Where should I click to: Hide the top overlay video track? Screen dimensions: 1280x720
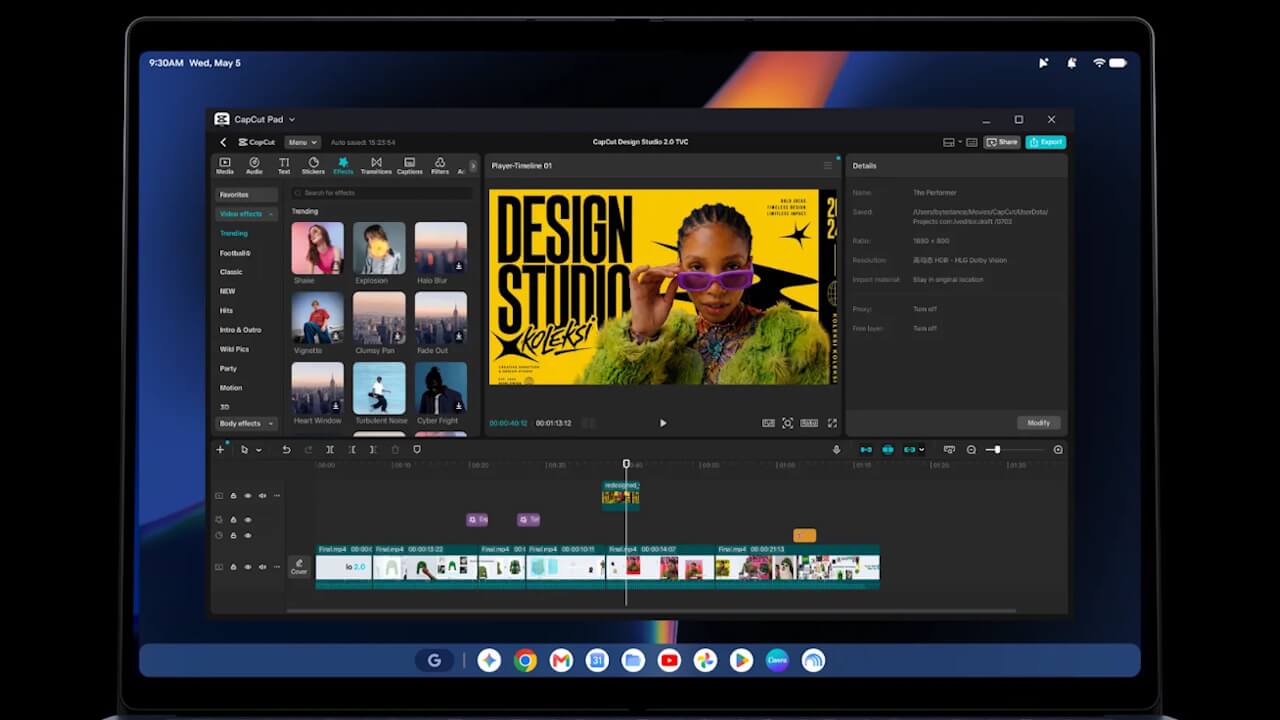point(248,496)
